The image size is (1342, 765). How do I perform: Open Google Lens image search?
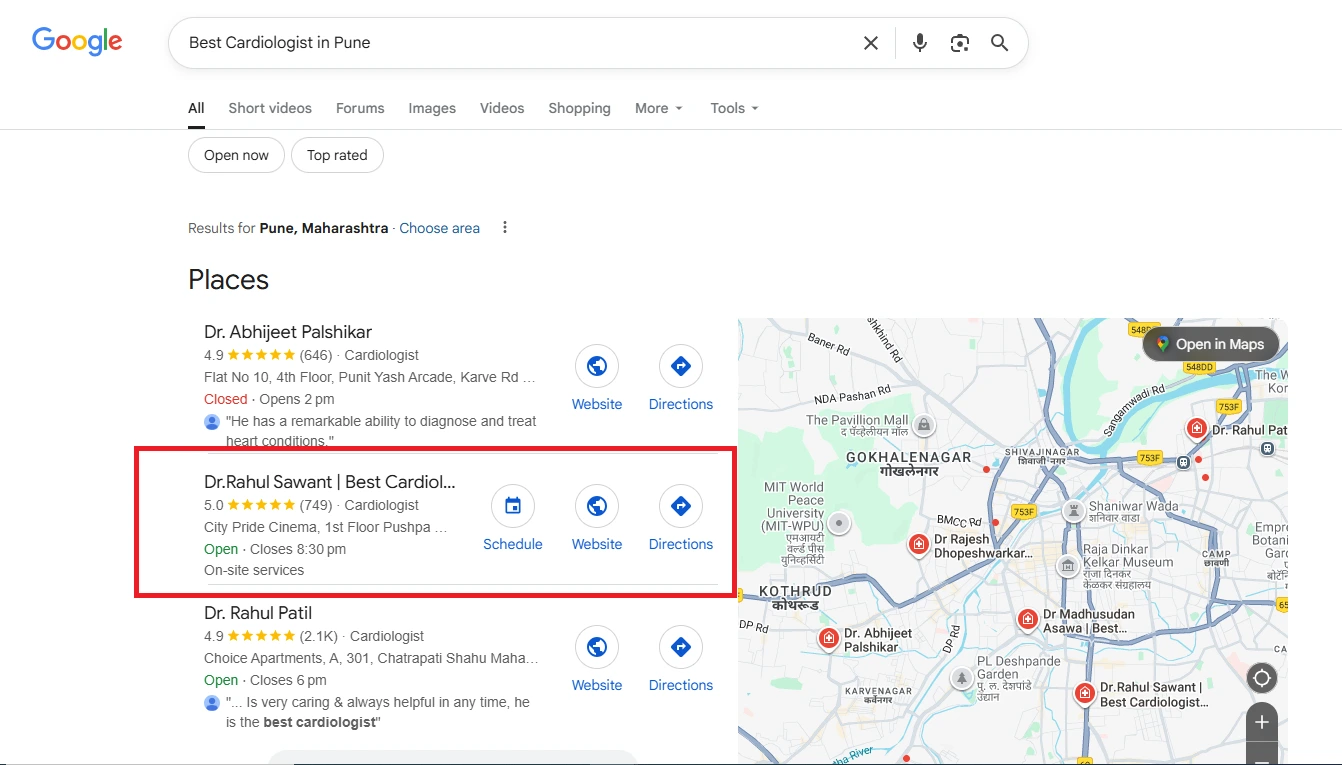click(x=960, y=43)
